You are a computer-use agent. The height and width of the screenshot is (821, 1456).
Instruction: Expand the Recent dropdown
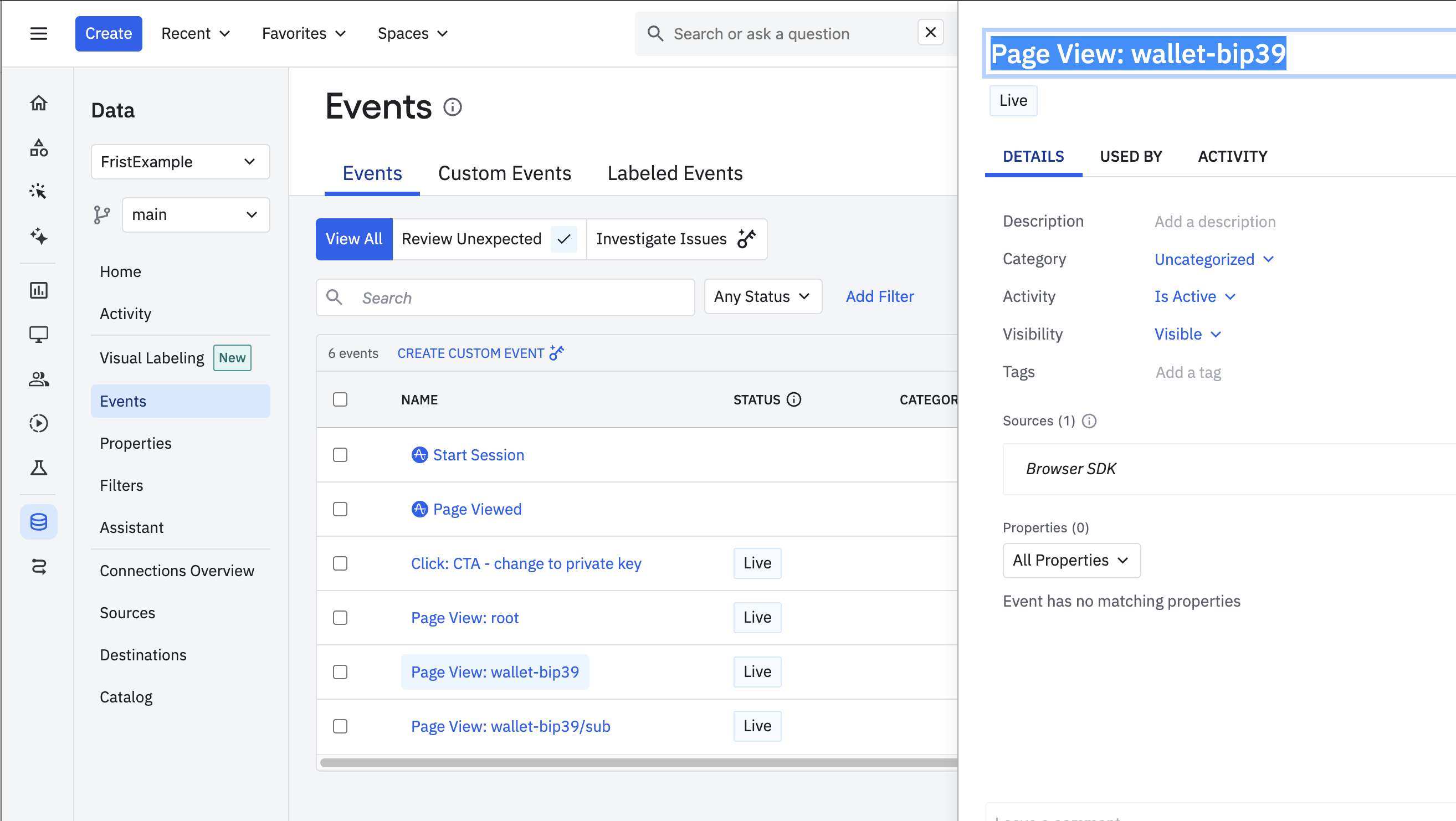pyautogui.click(x=196, y=33)
